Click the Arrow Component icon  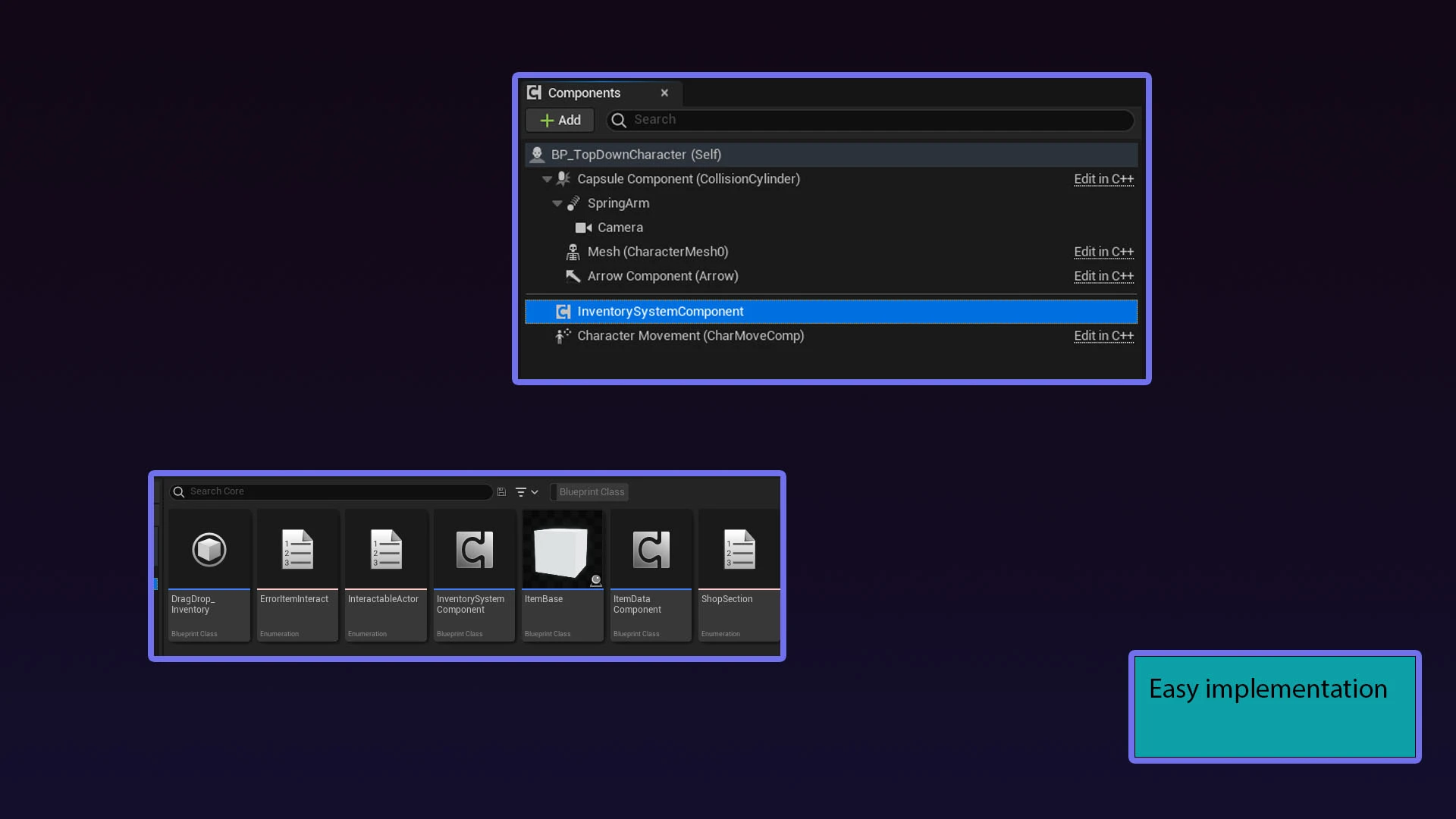click(573, 276)
